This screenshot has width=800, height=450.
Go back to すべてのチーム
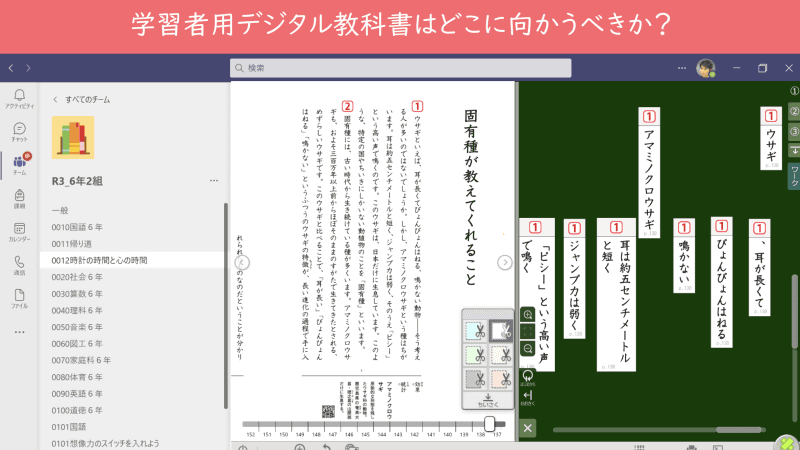82,99
